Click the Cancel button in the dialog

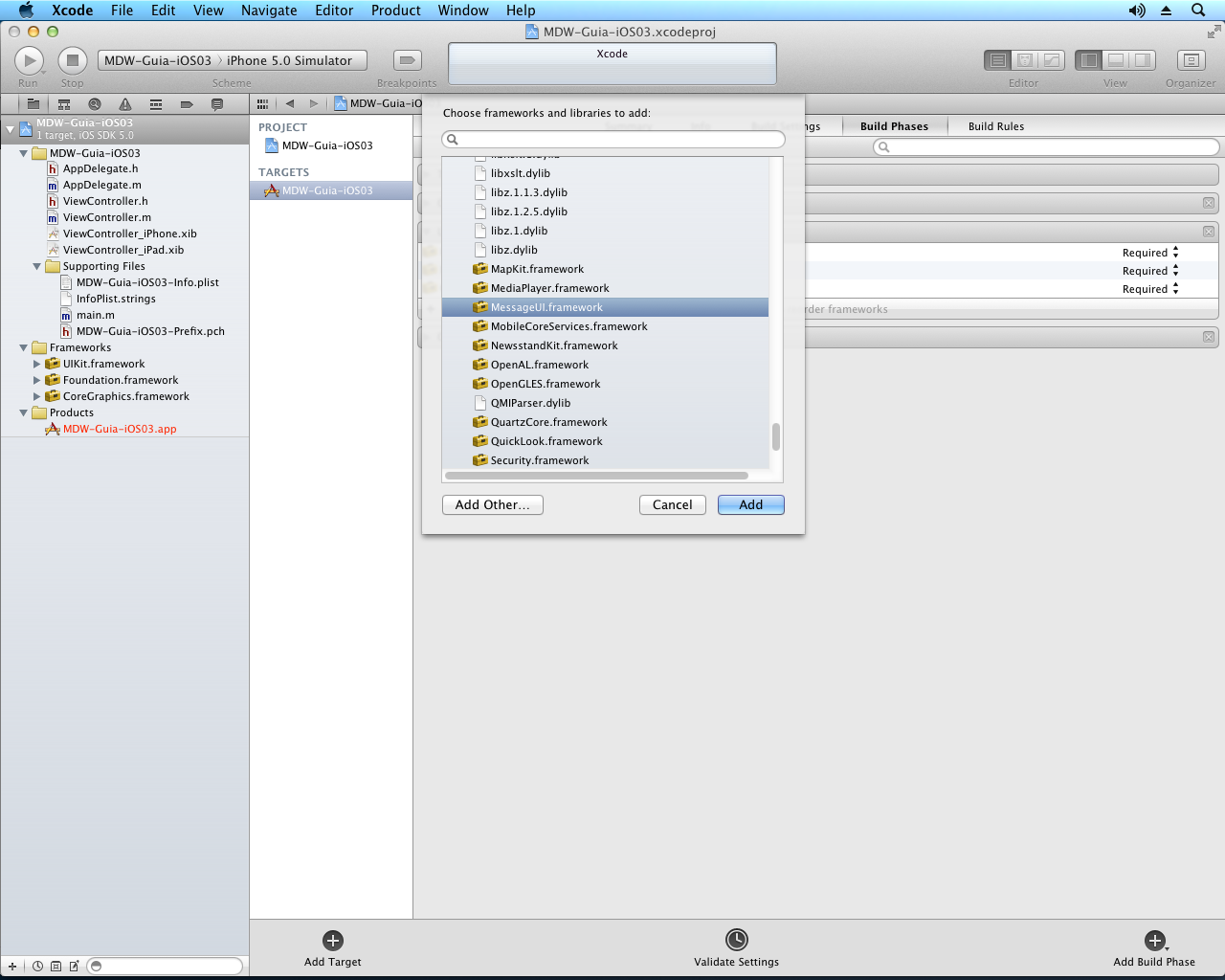672,504
